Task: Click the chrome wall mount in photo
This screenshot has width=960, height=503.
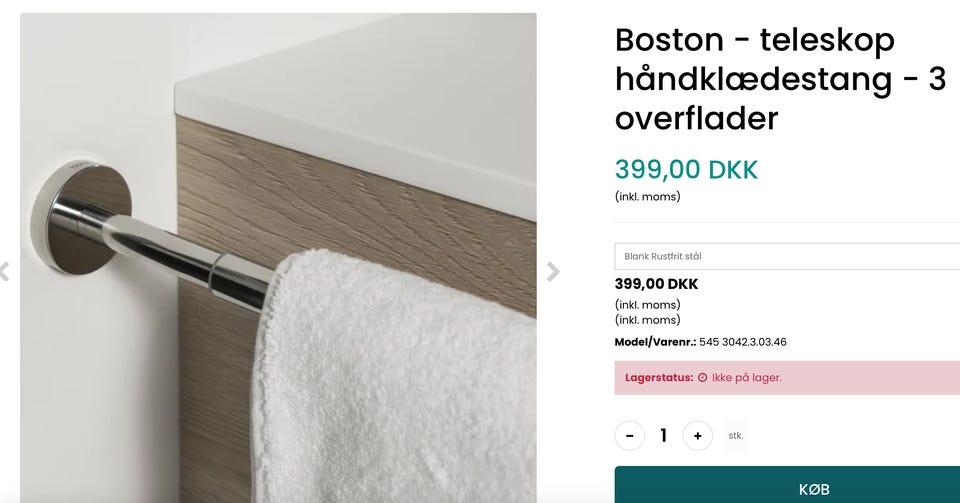Action: pyautogui.click(x=82, y=218)
